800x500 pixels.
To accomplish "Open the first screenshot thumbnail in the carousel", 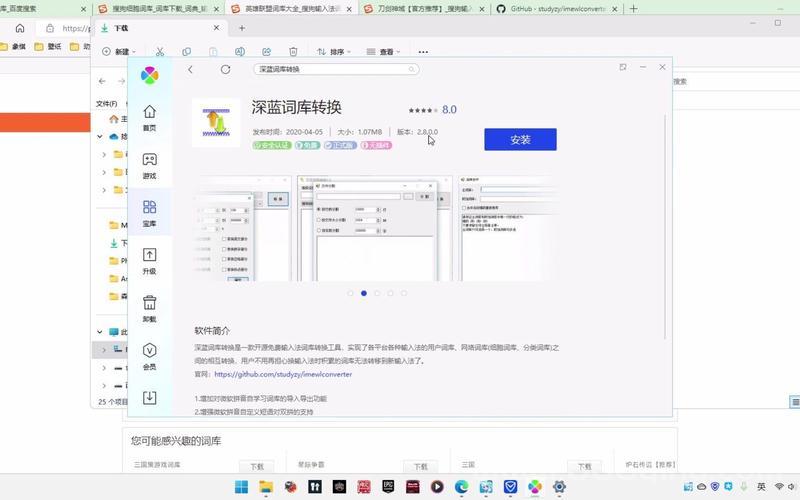I will coord(243,229).
